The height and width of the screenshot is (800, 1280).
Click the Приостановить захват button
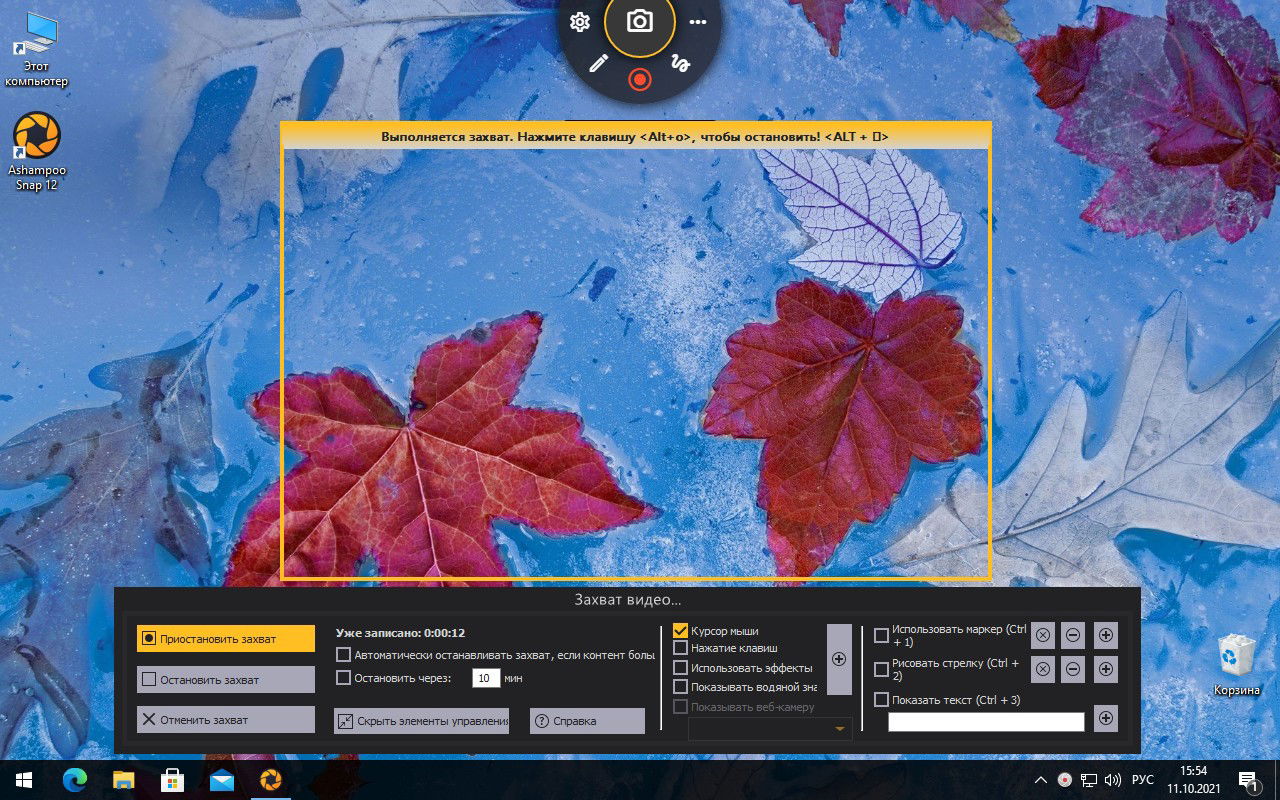pos(226,639)
